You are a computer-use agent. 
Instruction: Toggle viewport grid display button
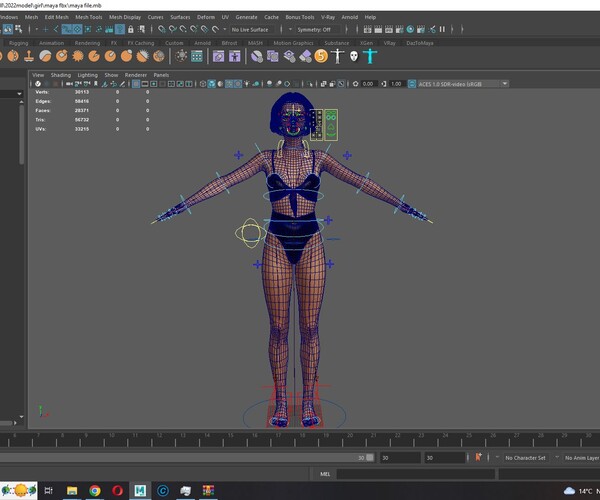tap(136, 84)
